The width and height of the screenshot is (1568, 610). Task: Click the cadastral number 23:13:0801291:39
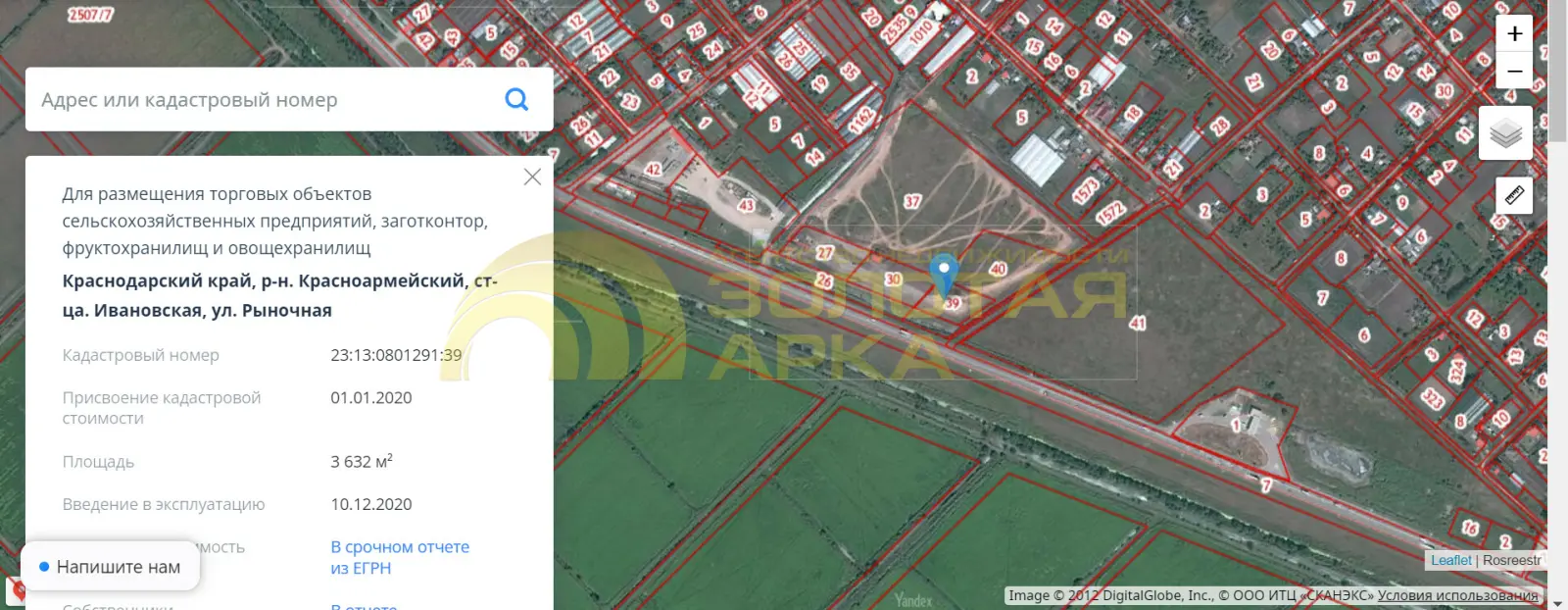[396, 355]
